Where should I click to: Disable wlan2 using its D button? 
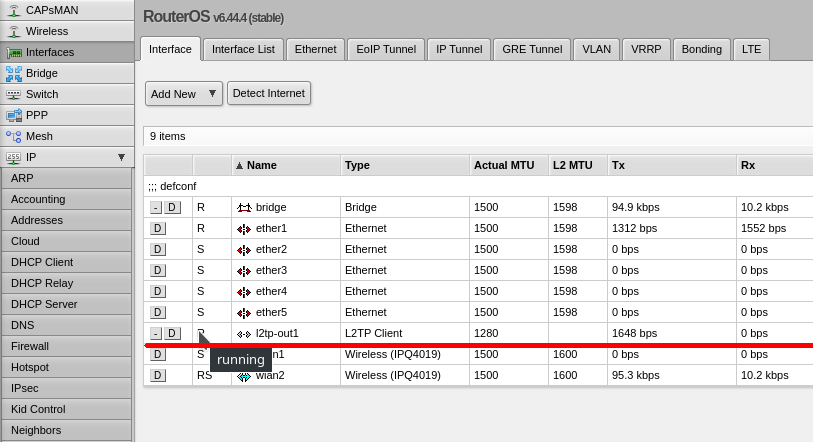(x=158, y=375)
